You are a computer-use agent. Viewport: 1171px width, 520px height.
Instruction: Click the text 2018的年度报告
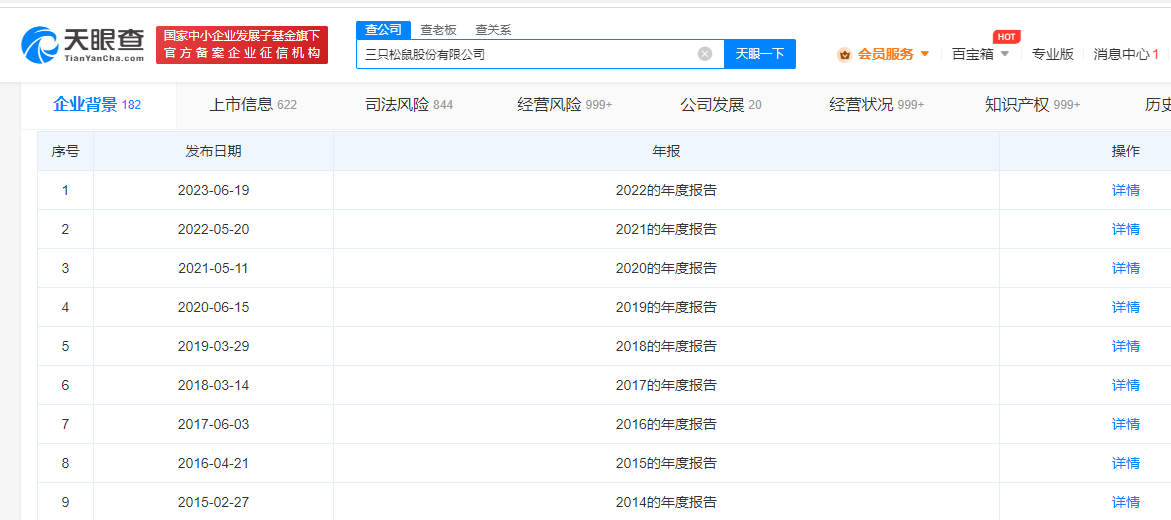[x=666, y=346]
